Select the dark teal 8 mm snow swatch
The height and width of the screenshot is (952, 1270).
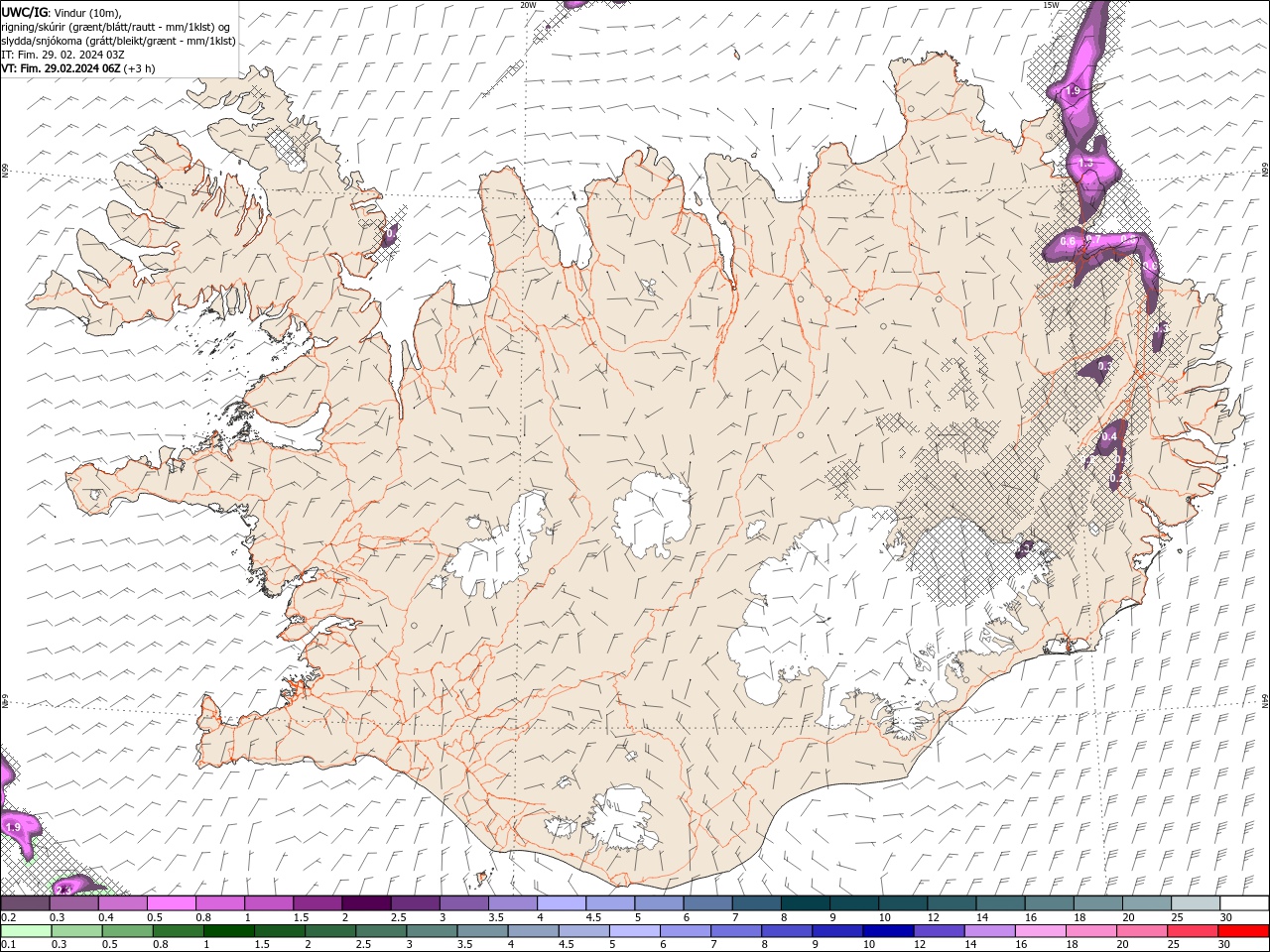pyautogui.click(x=806, y=903)
